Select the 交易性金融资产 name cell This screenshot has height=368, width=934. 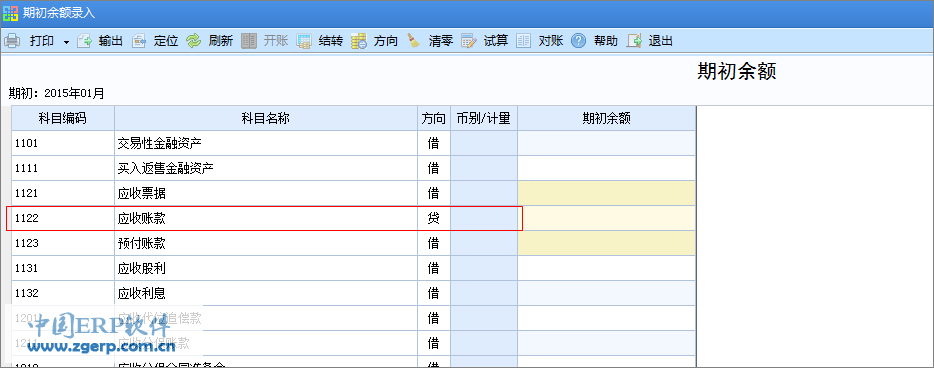point(266,143)
